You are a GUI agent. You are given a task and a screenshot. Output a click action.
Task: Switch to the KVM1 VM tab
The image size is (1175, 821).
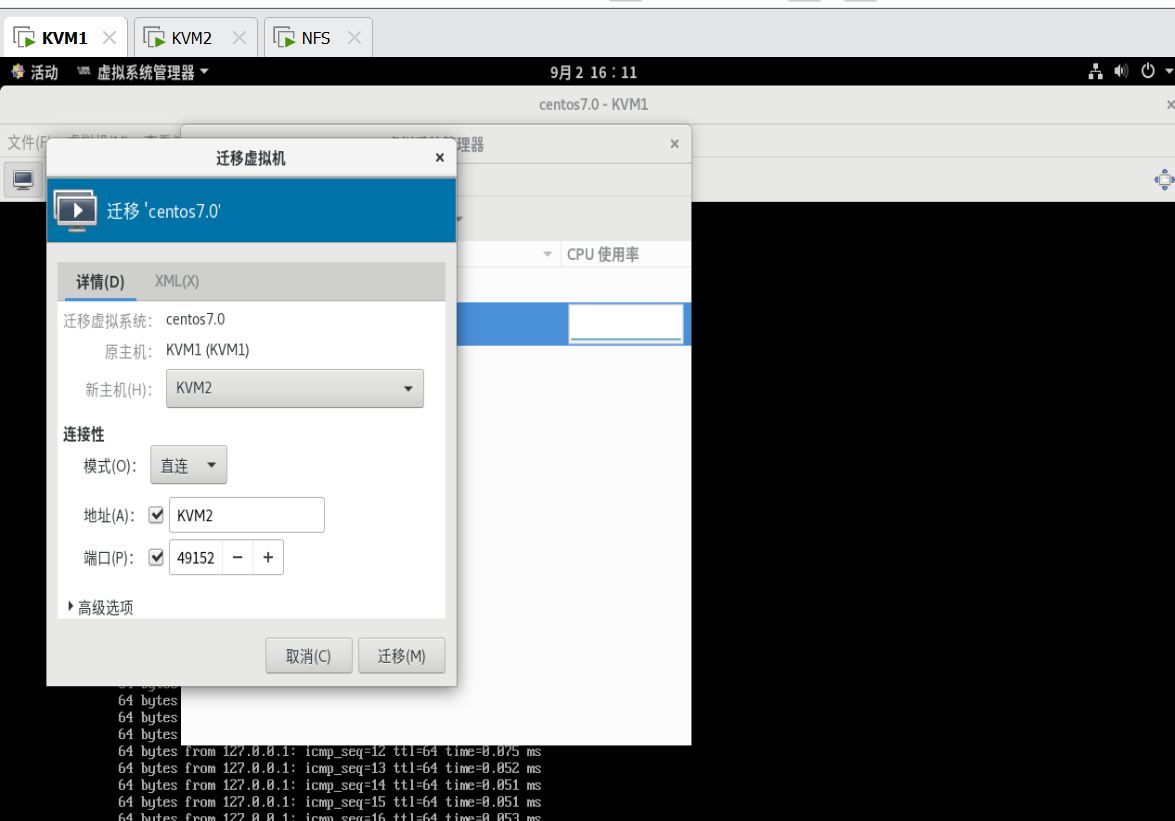64,37
